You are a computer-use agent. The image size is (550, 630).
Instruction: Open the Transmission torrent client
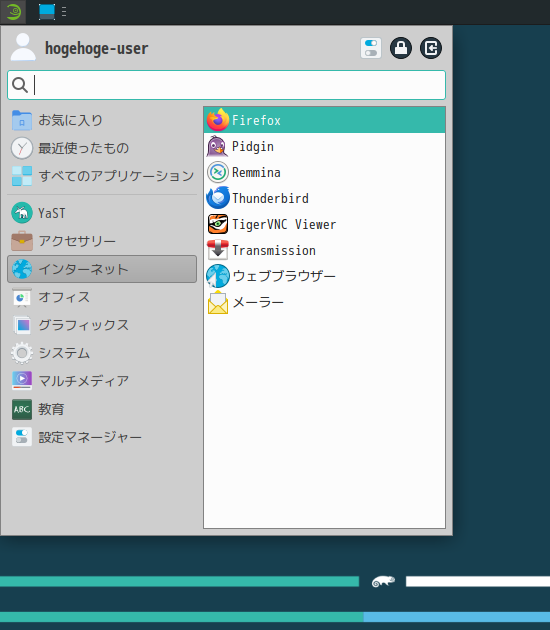click(x=324, y=250)
